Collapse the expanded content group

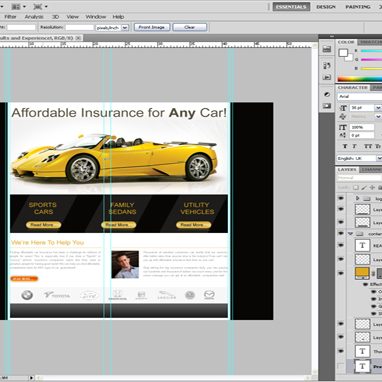350,234
